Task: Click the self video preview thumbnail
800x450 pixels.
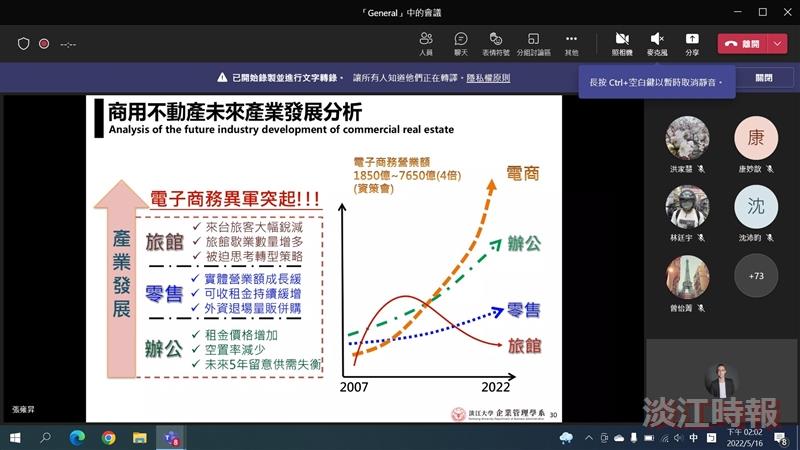Action: point(721,381)
